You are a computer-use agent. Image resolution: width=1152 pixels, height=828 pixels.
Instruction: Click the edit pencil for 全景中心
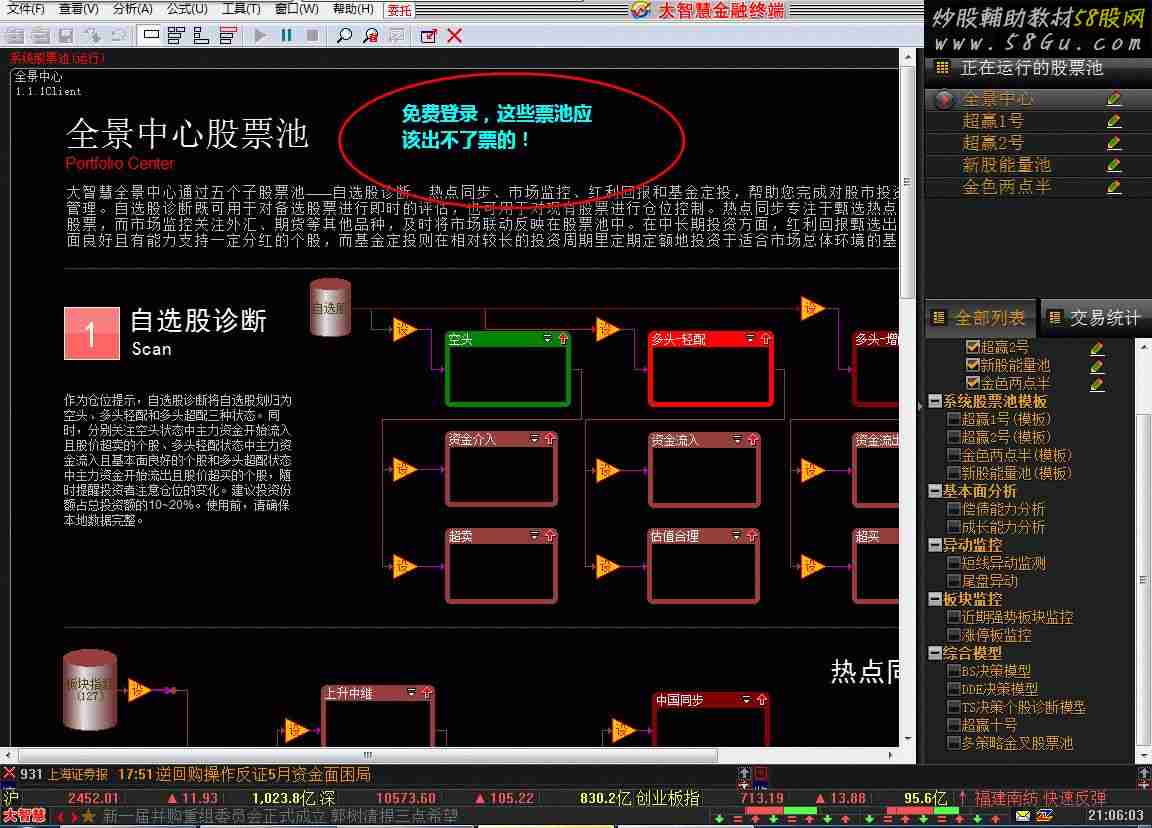1114,98
